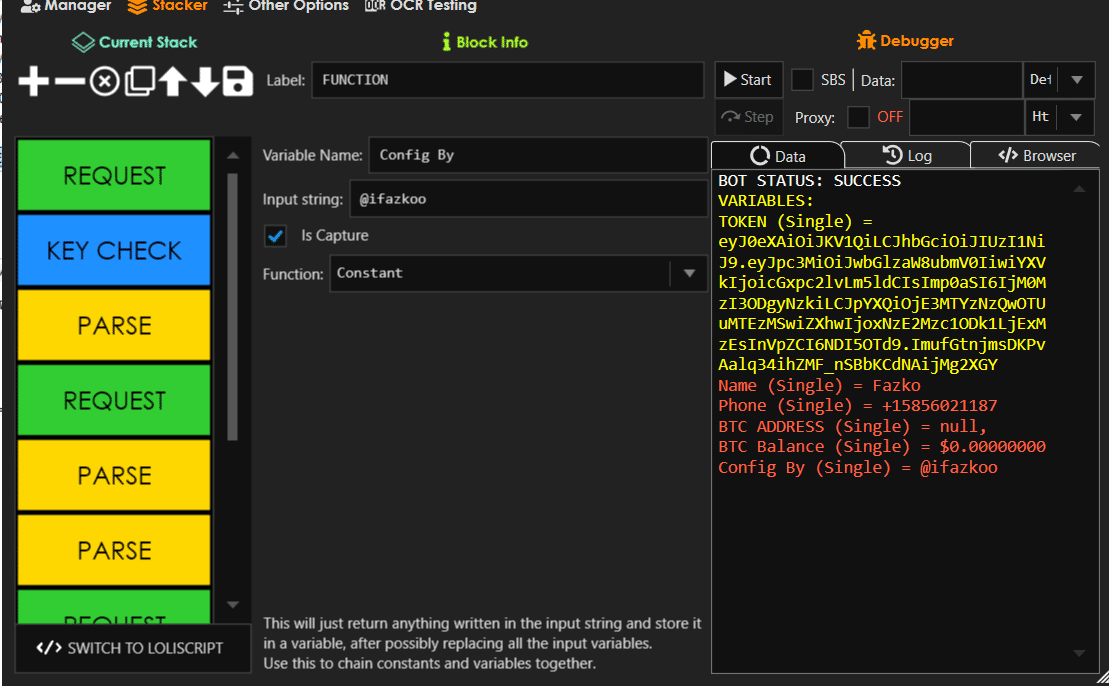Clear all blocks from the stack
The height and width of the screenshot is (686, 1109).
coord(103,82)
